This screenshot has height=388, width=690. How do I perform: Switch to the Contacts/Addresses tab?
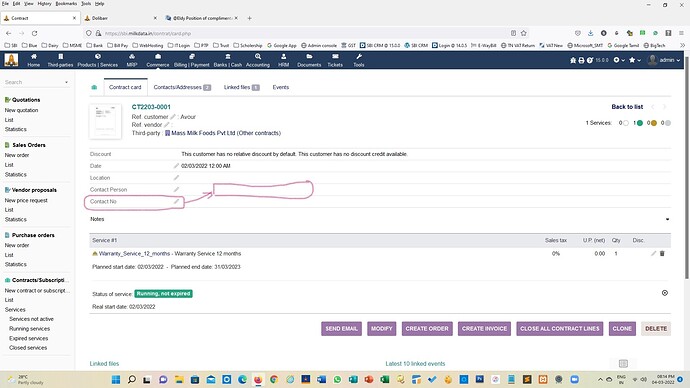[x=182, y=87]
